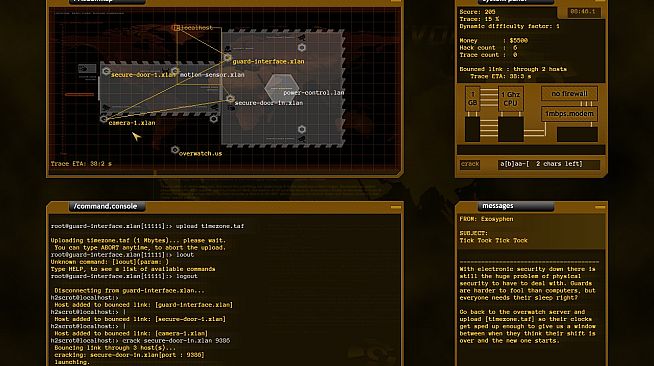Click the 'Score: 205' line
Image resolution: width=654 pixels, height=366 pixels.
[x=477, y=12]
